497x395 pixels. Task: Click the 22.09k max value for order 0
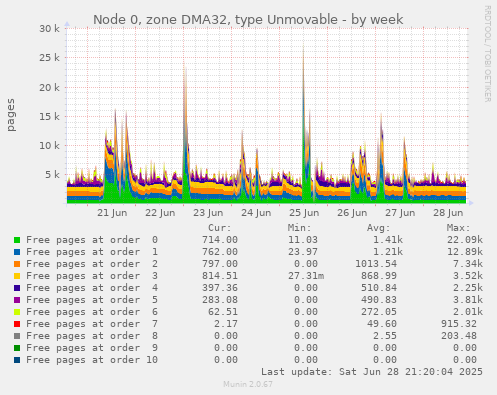(x=465, y=240)
